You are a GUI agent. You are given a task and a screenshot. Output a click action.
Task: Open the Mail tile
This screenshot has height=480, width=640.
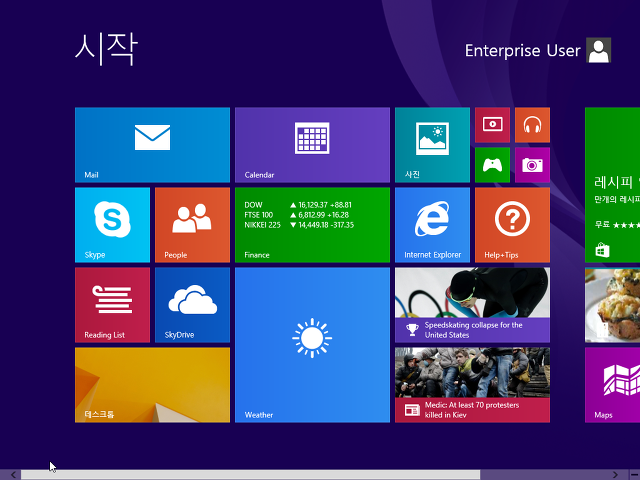152,145
